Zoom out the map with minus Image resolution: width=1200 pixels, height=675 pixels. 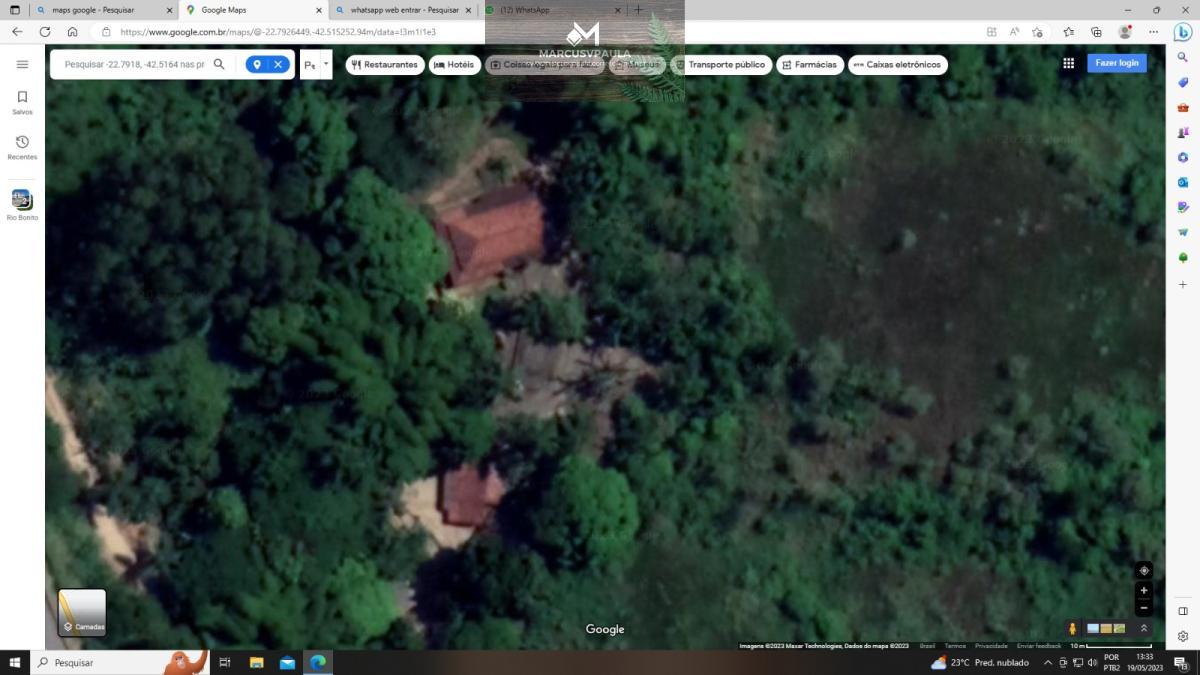[1144, 608]
